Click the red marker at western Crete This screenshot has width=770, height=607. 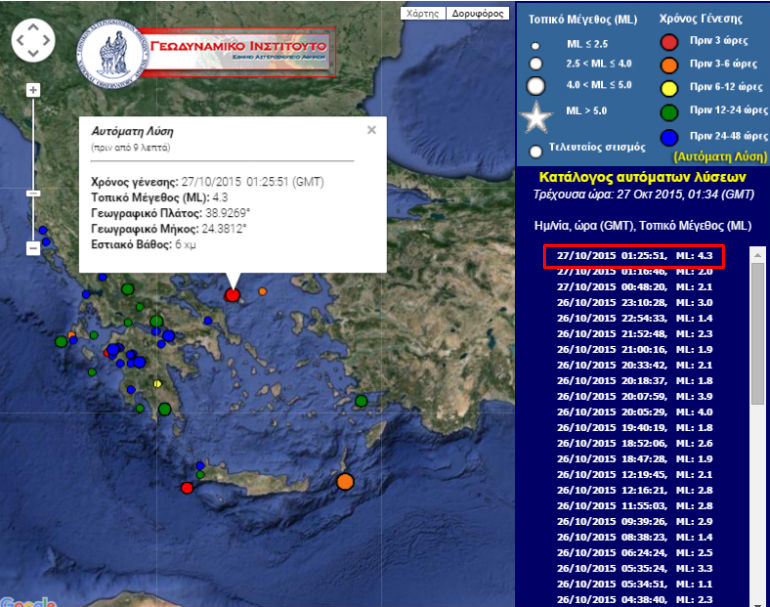pyautogui.click(x=186, y=487)
